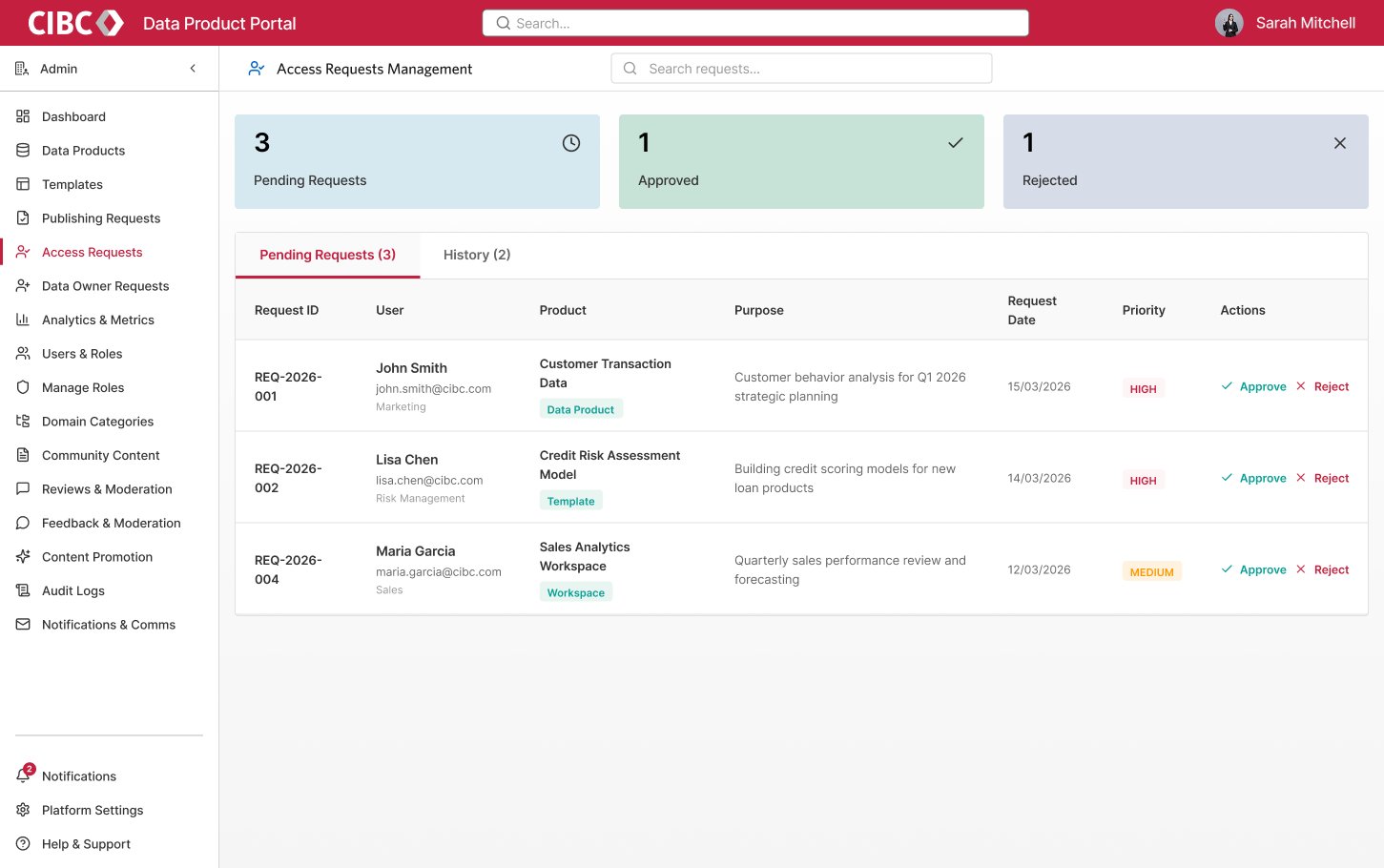Click the global Search field in header
The width and height of the screenshot is (1384, 868).
(755, 23)
